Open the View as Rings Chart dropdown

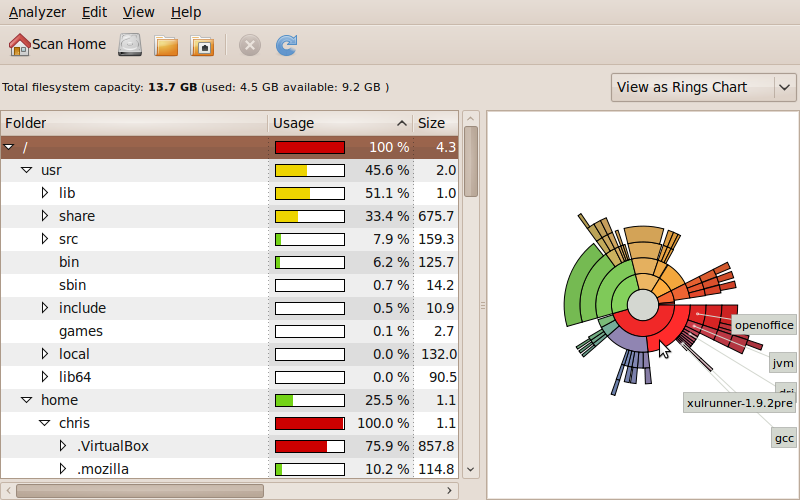[704, 87]
